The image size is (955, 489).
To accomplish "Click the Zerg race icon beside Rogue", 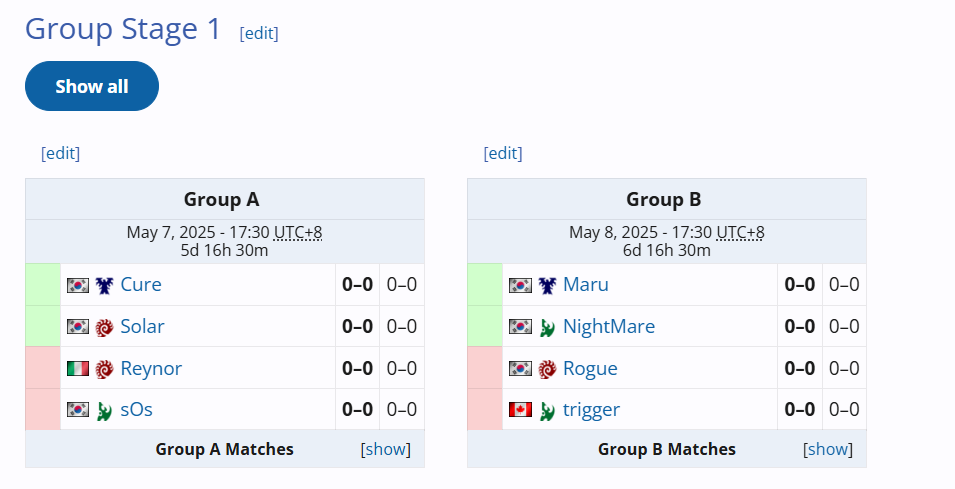I will [x=547, y=368].
